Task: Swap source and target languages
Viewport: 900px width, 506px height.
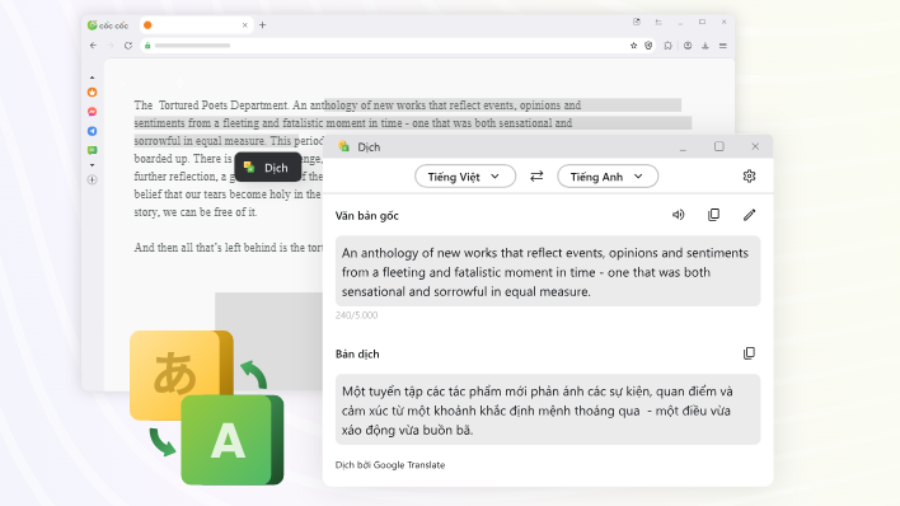Action: click(536, 176)
